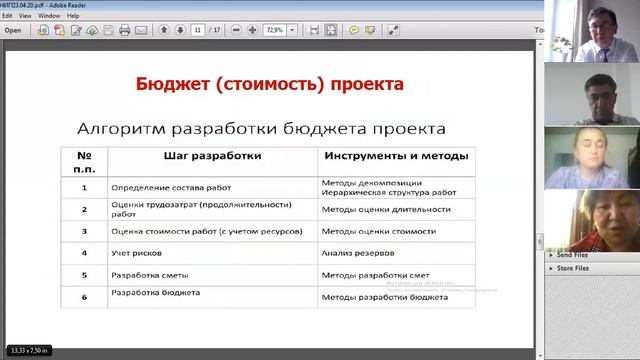640x360 pixels.
Task: Click the fit width scrolling icon
Action: (314, 30)
